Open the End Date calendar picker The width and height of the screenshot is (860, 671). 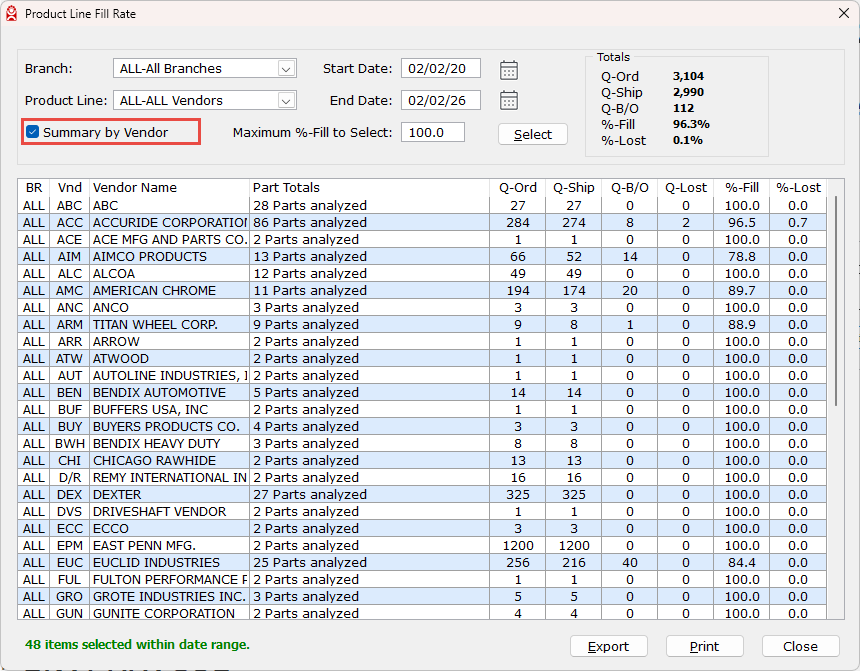509,101
